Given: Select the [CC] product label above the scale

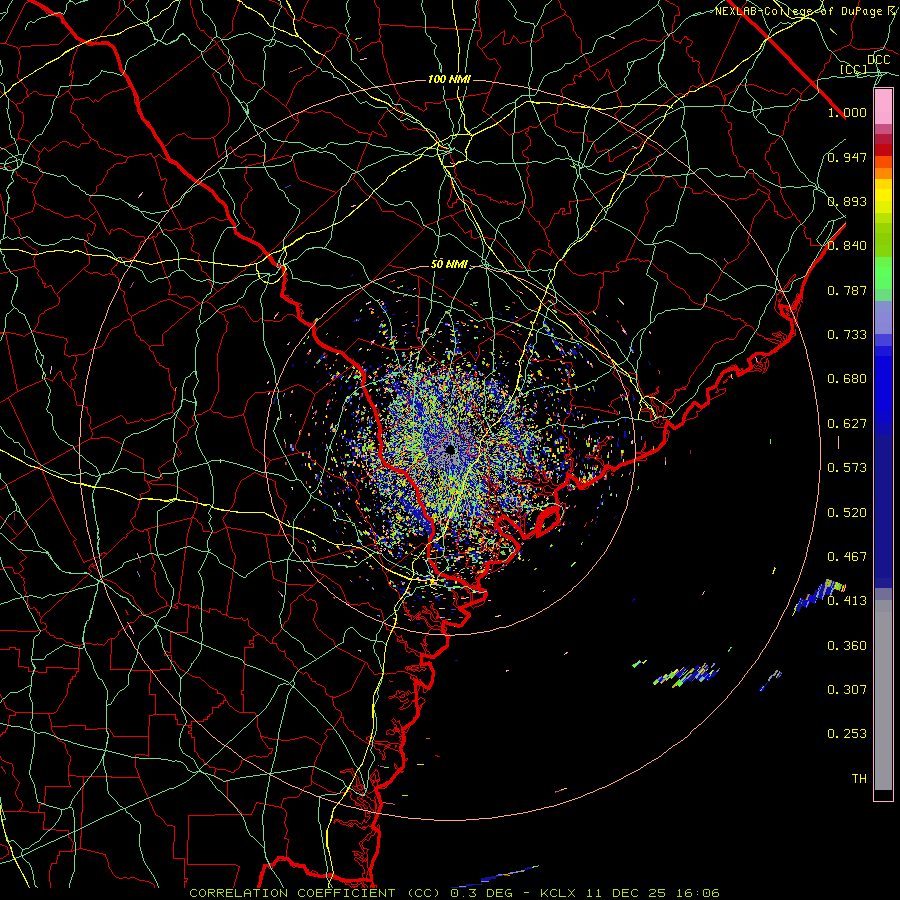Looking at the screenshot, I should (854, 69).
